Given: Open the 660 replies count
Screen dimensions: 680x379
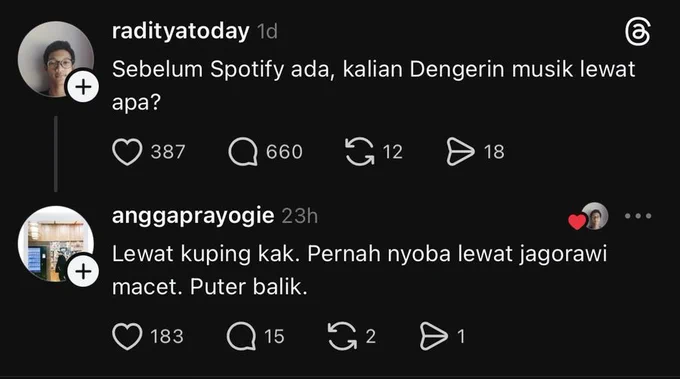Looking at the screenshot, I should click(284, 152).
